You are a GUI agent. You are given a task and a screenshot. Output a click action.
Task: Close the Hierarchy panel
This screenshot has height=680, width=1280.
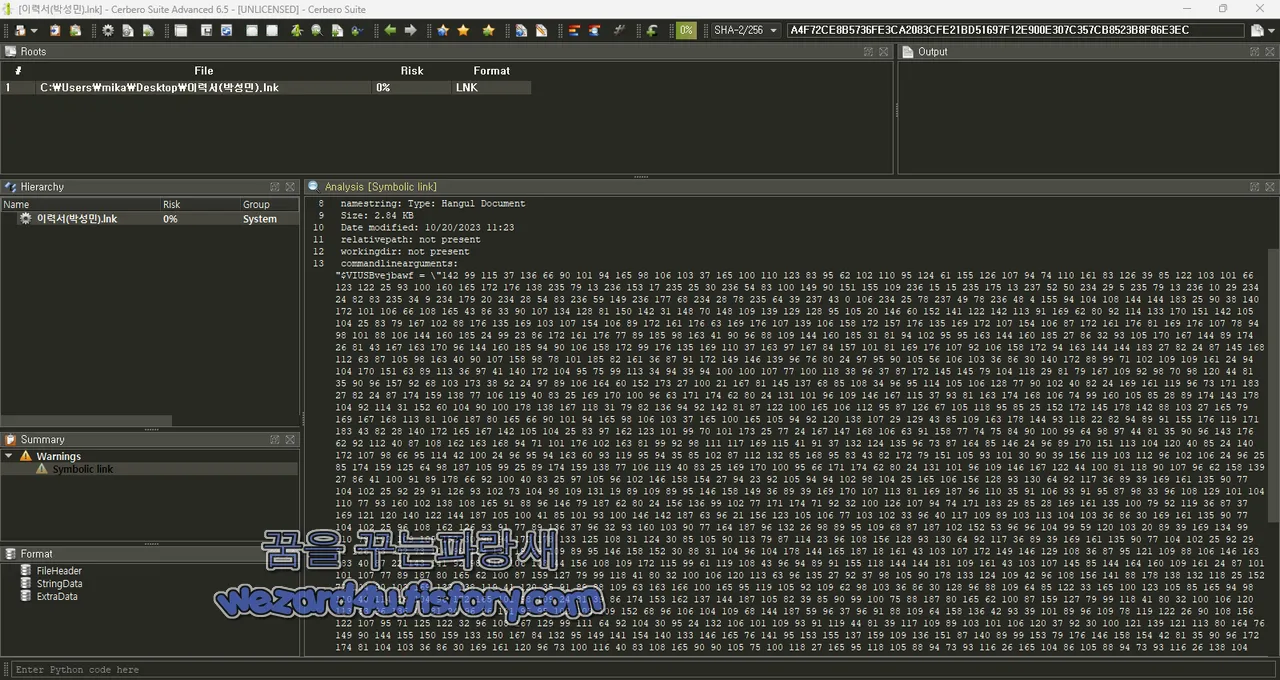(290, 187)
